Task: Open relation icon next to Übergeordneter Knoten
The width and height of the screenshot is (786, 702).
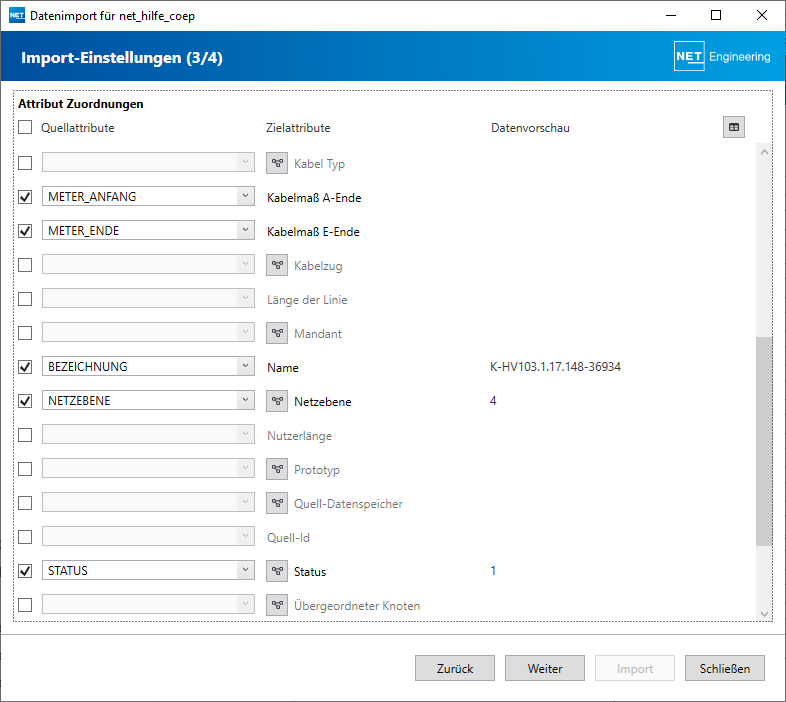Action: pos(277,605)
